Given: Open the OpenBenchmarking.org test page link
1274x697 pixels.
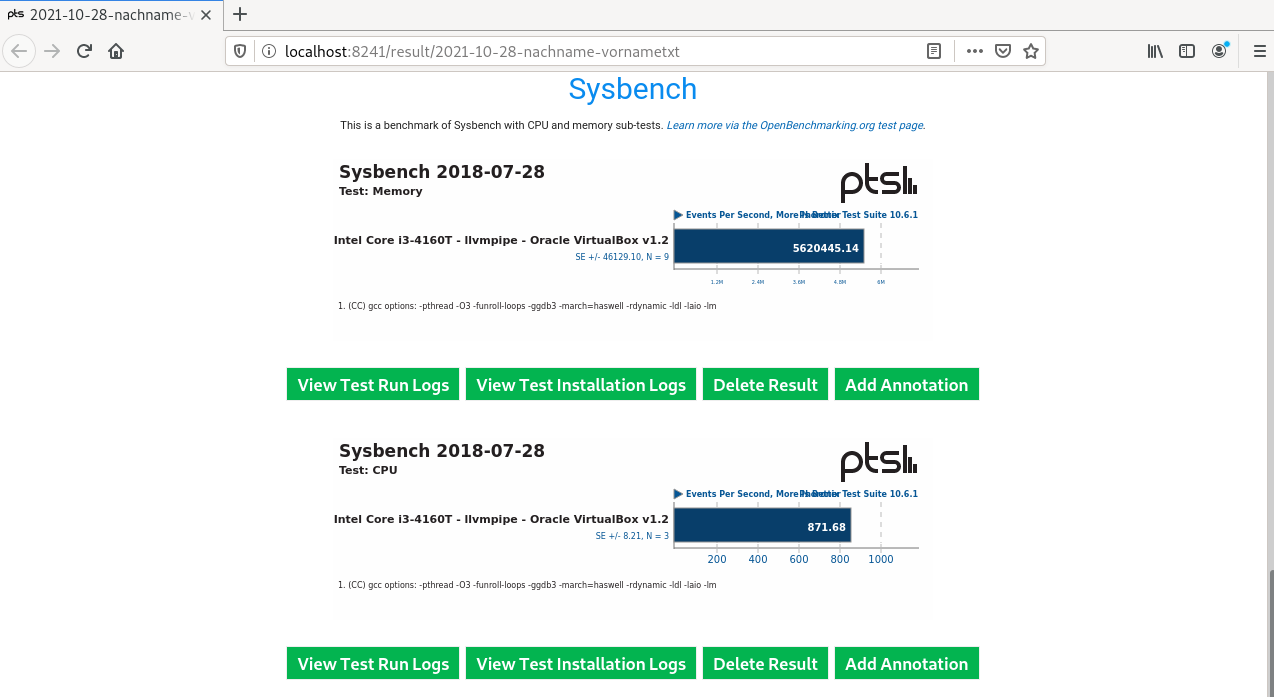Looking at the screenshot, I should 796,126.
